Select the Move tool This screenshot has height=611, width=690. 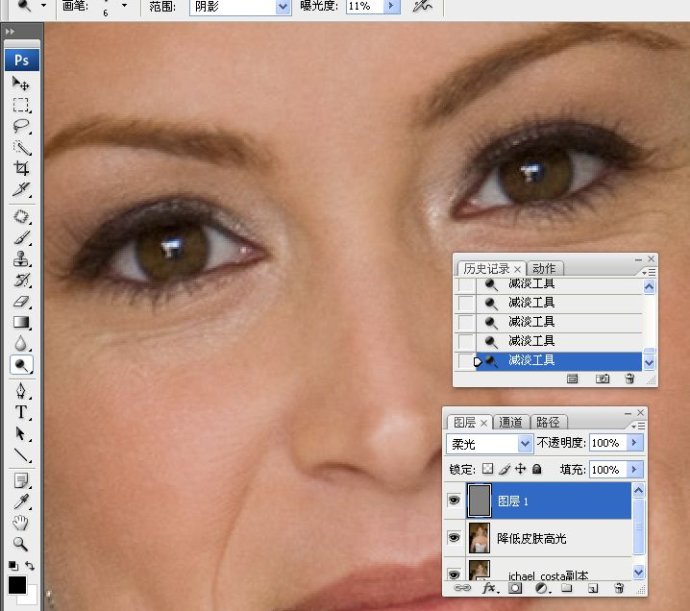(x=20, y=83)
